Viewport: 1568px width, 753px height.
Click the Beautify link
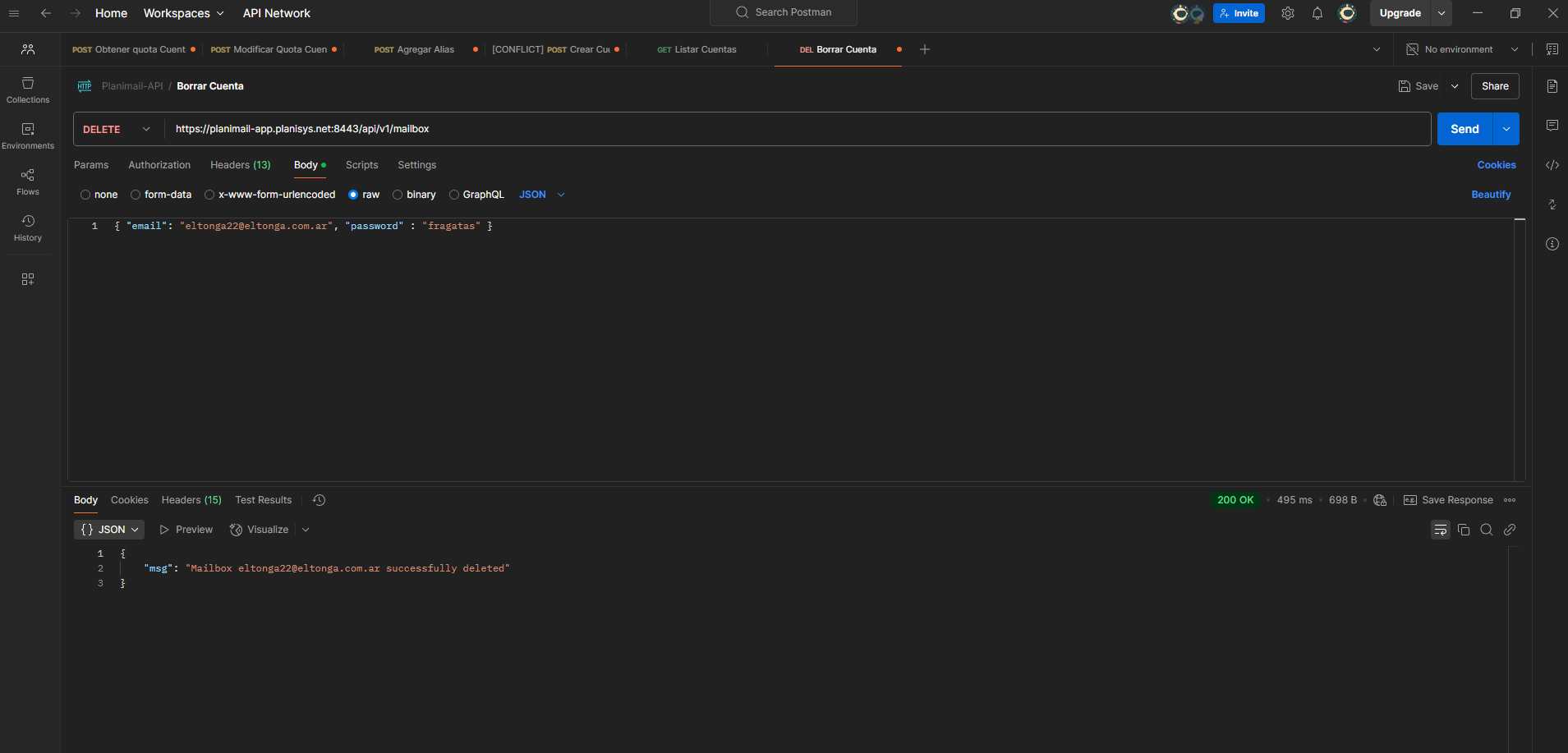pyautogui.click(x=1491, y=195)
